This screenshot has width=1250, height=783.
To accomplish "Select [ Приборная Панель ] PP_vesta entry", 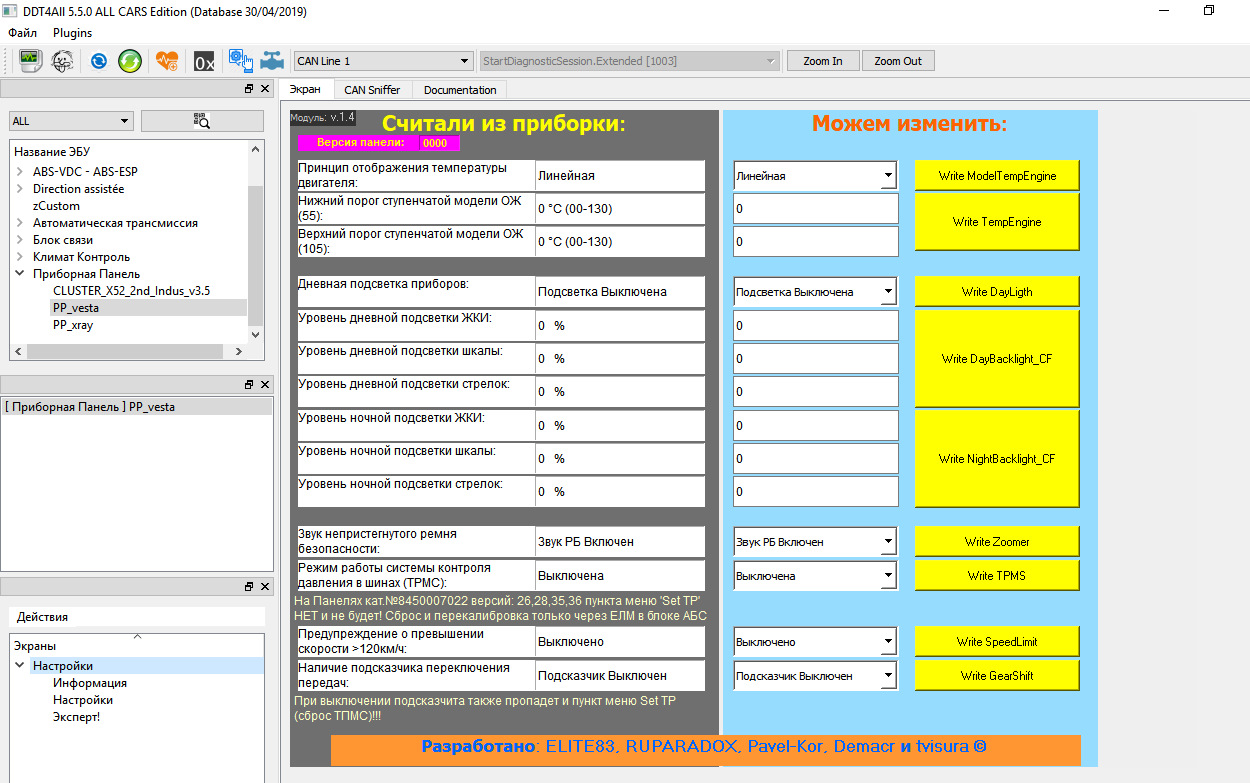I will pos(137,407).
